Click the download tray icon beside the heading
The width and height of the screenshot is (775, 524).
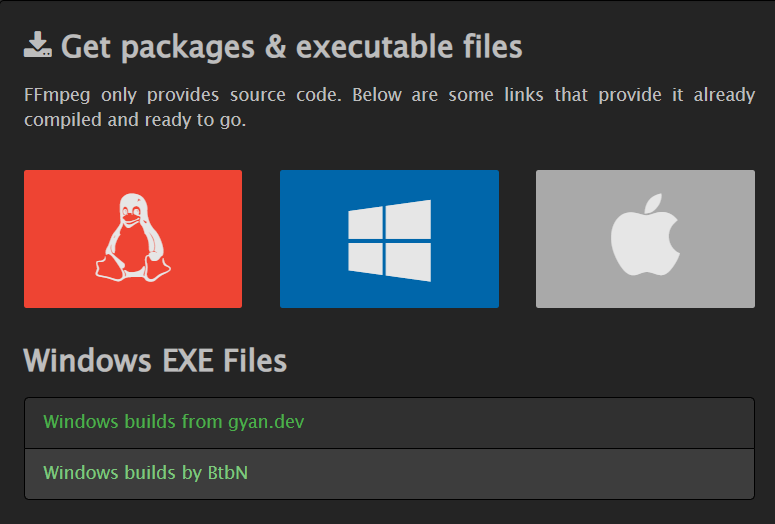tap(38, 44)
